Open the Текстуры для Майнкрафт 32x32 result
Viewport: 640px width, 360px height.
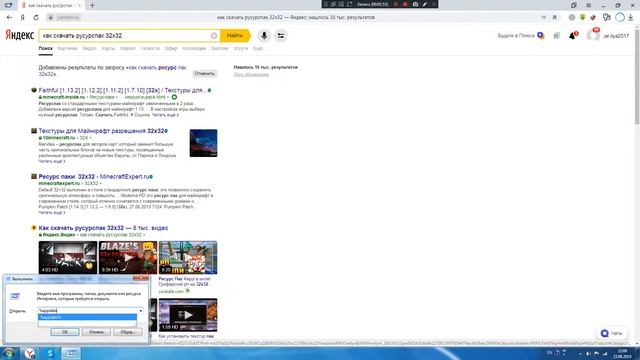[102, 131]
